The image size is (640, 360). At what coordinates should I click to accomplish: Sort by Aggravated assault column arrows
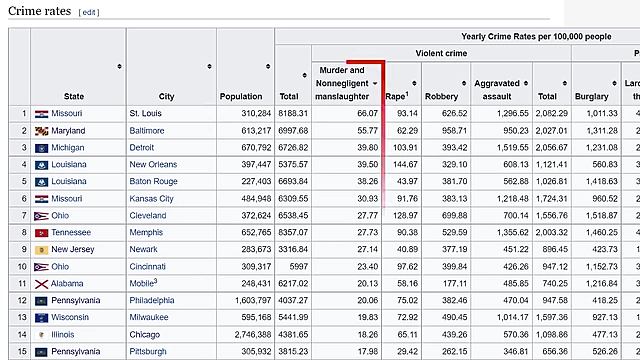pyautogui.click(x=526, y=83)
